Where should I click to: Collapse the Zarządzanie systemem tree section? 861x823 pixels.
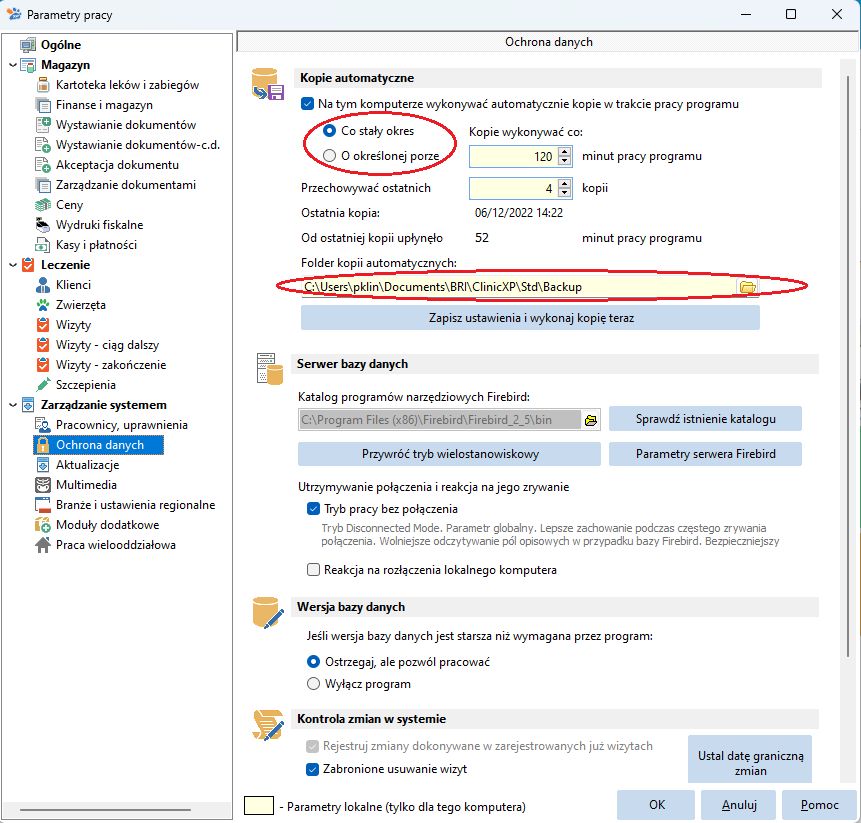pyautogui.click(x=13, y=405)
